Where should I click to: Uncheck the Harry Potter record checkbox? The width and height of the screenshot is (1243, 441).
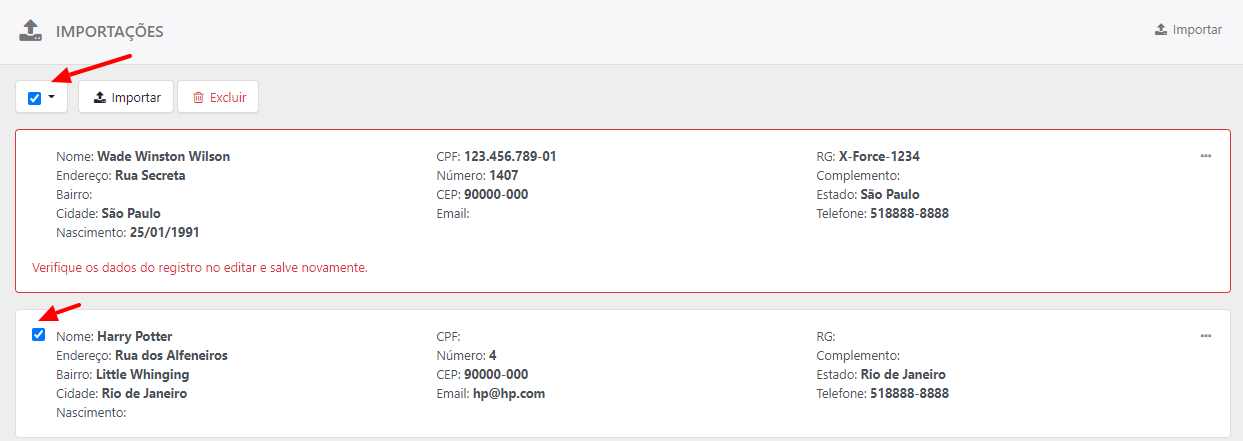(x=38, y=335)
